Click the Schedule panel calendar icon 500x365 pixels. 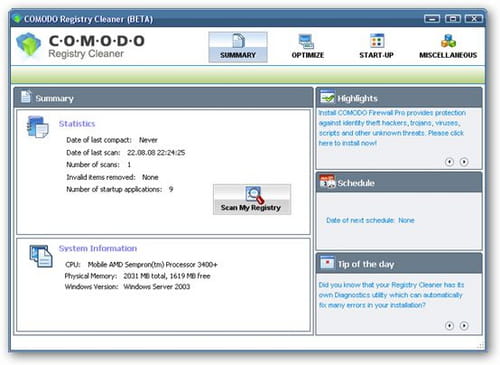(327, 182)
